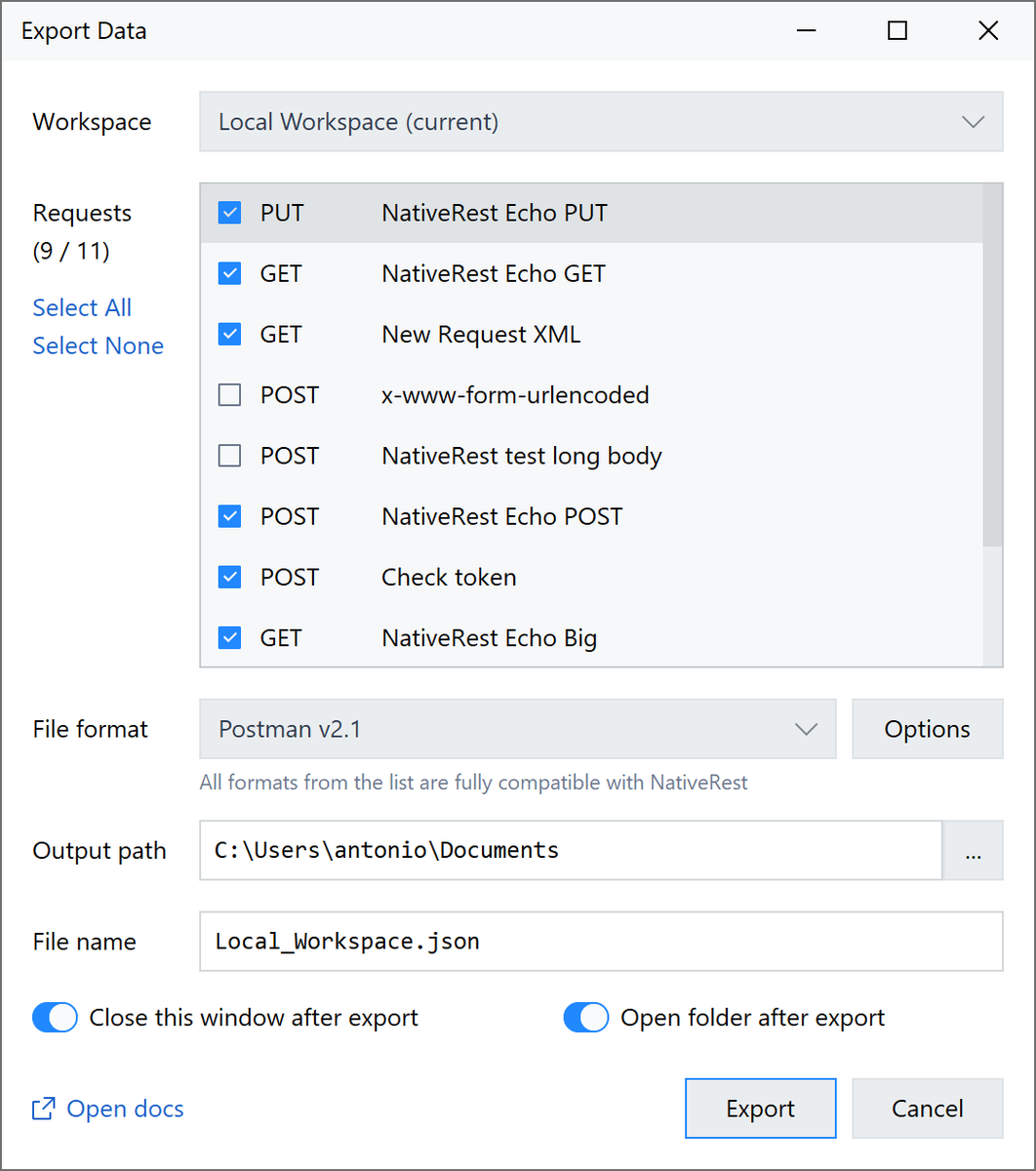This screenshot has height=1171, width=1036.
Task: Select the x-www-form-urlencoded row text
Action: click(x=515, y=395)
